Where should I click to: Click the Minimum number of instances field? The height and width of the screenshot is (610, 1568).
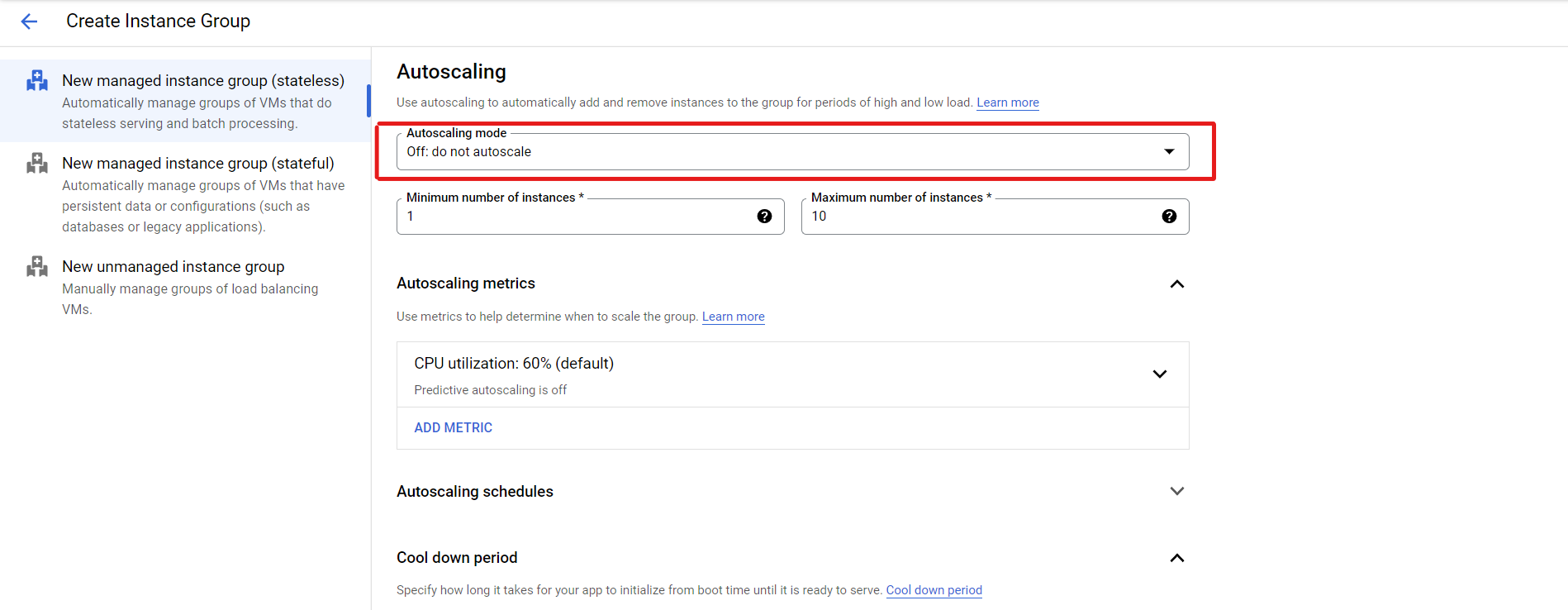pos(591,217)
